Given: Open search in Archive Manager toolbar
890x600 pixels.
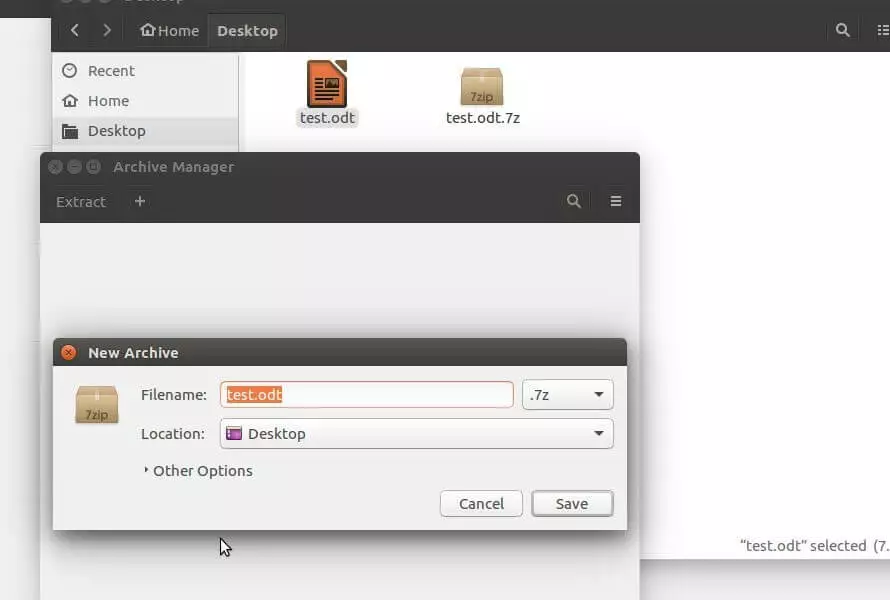Looking at the screenshot, I should click(x=574, y=201).
